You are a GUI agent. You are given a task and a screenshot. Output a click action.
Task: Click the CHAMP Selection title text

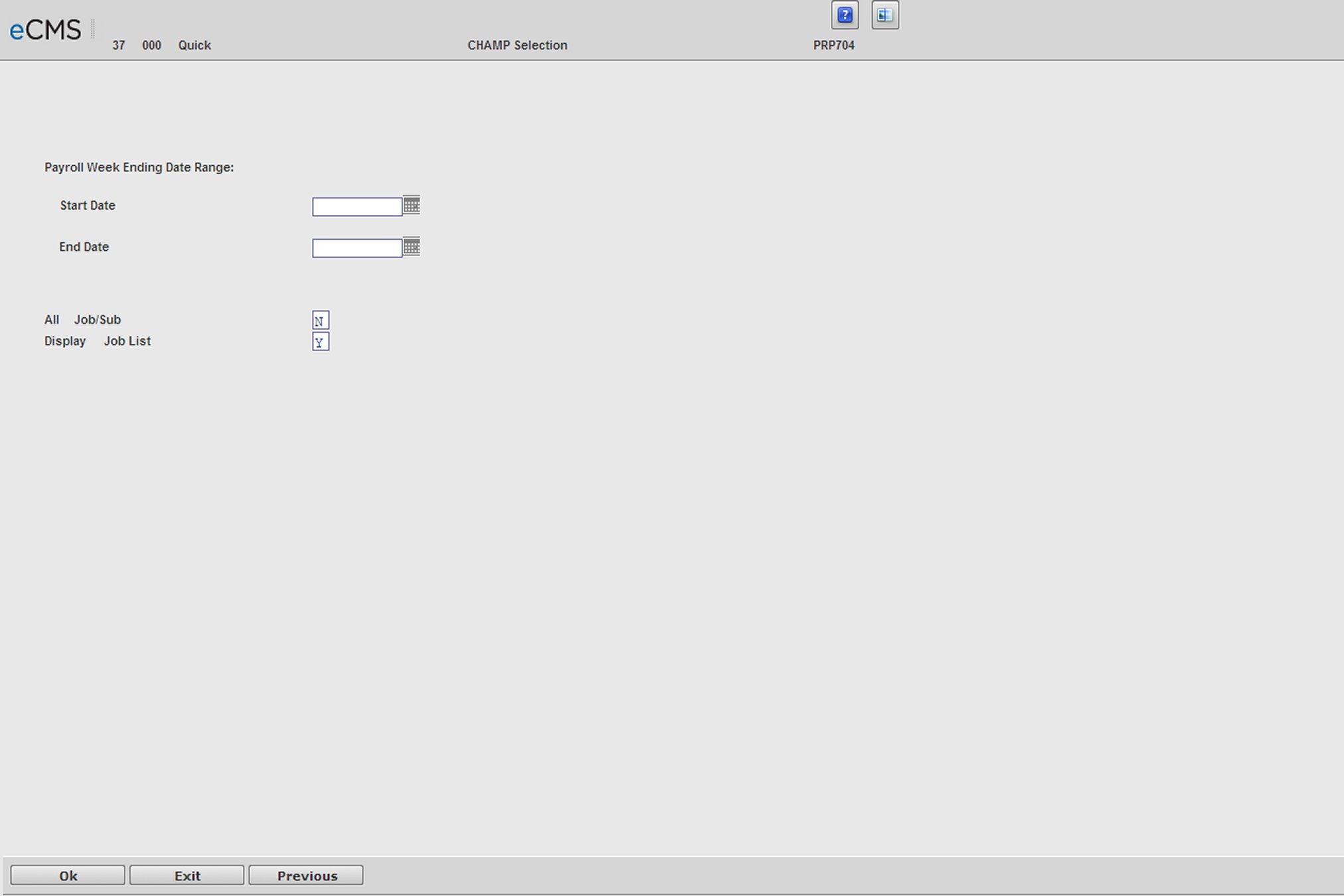[x=517, y=45]
